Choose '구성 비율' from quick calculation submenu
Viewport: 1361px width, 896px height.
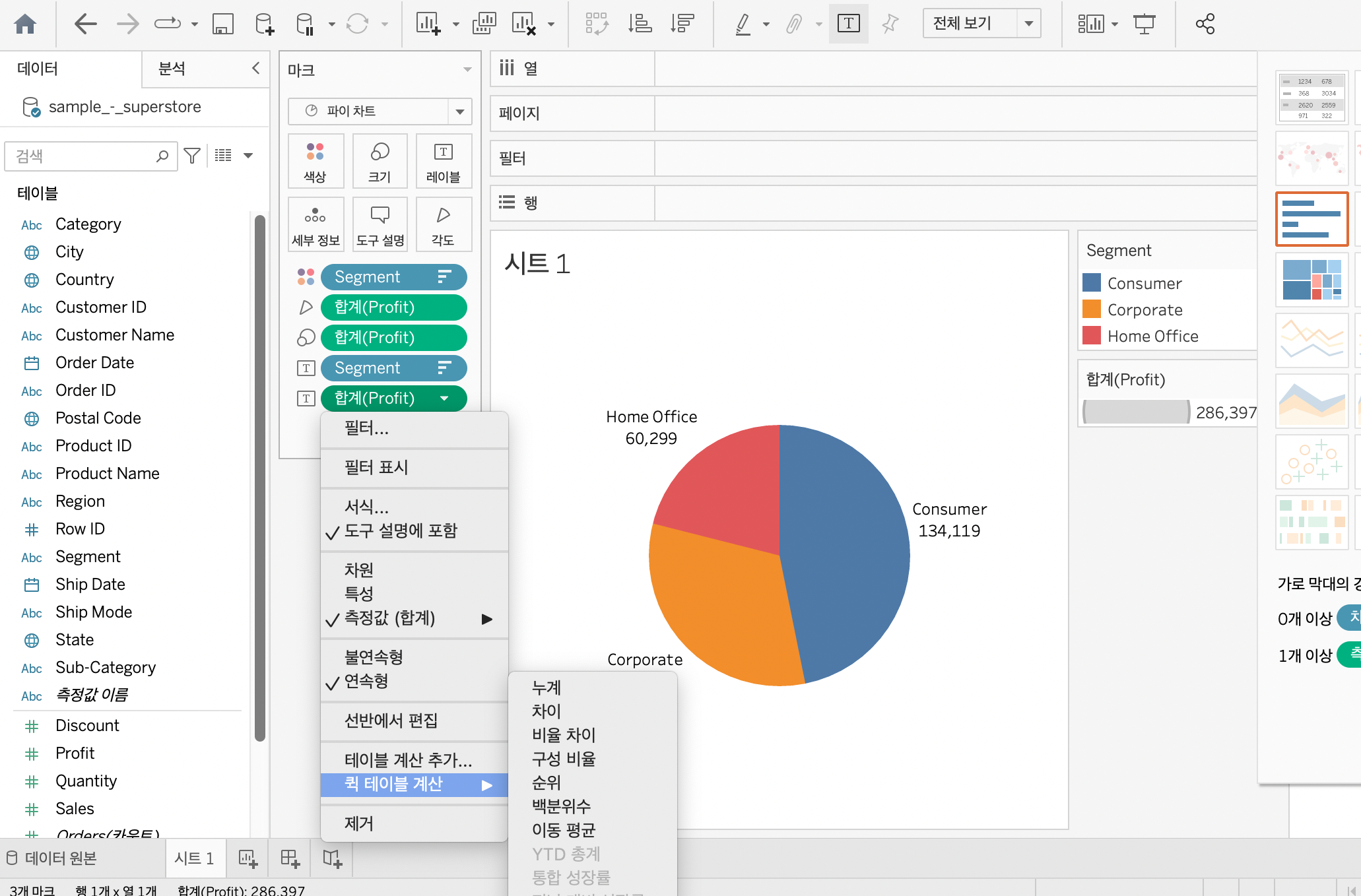coord(564,759)
